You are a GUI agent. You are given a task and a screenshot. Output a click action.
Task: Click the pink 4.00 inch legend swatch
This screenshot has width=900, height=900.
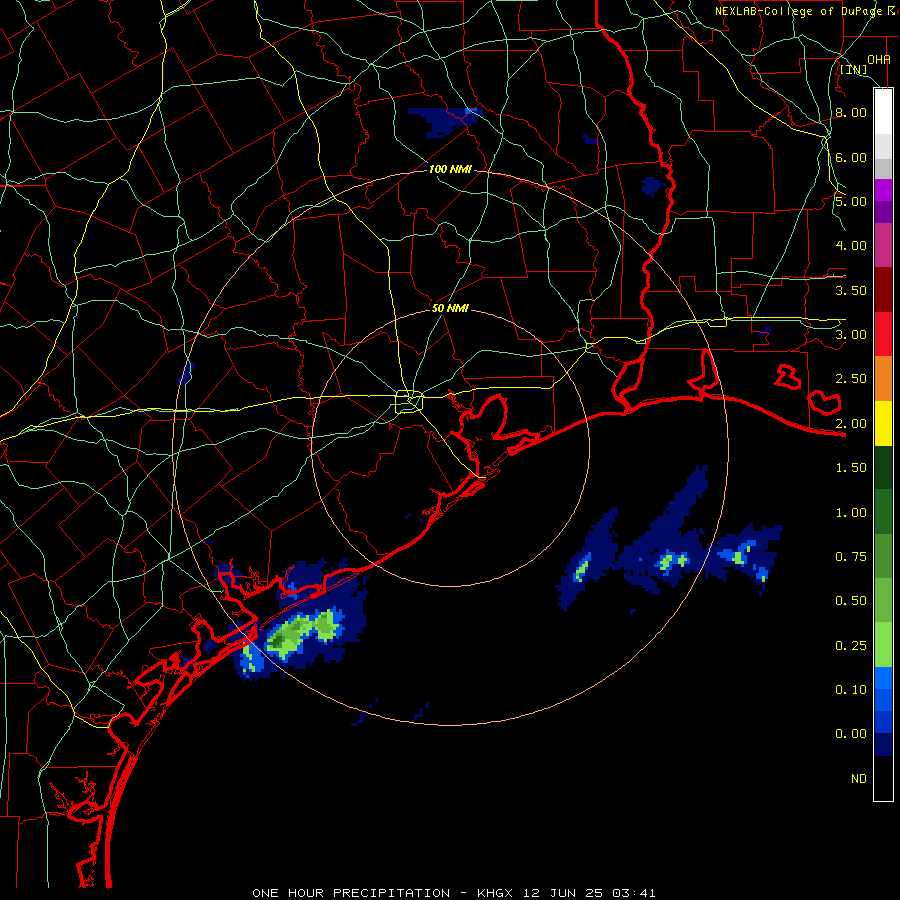883,245
